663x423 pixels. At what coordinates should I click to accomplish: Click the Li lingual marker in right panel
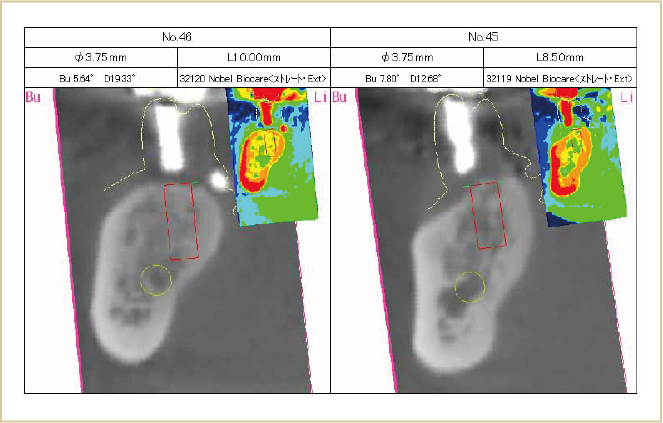point(627,97)
